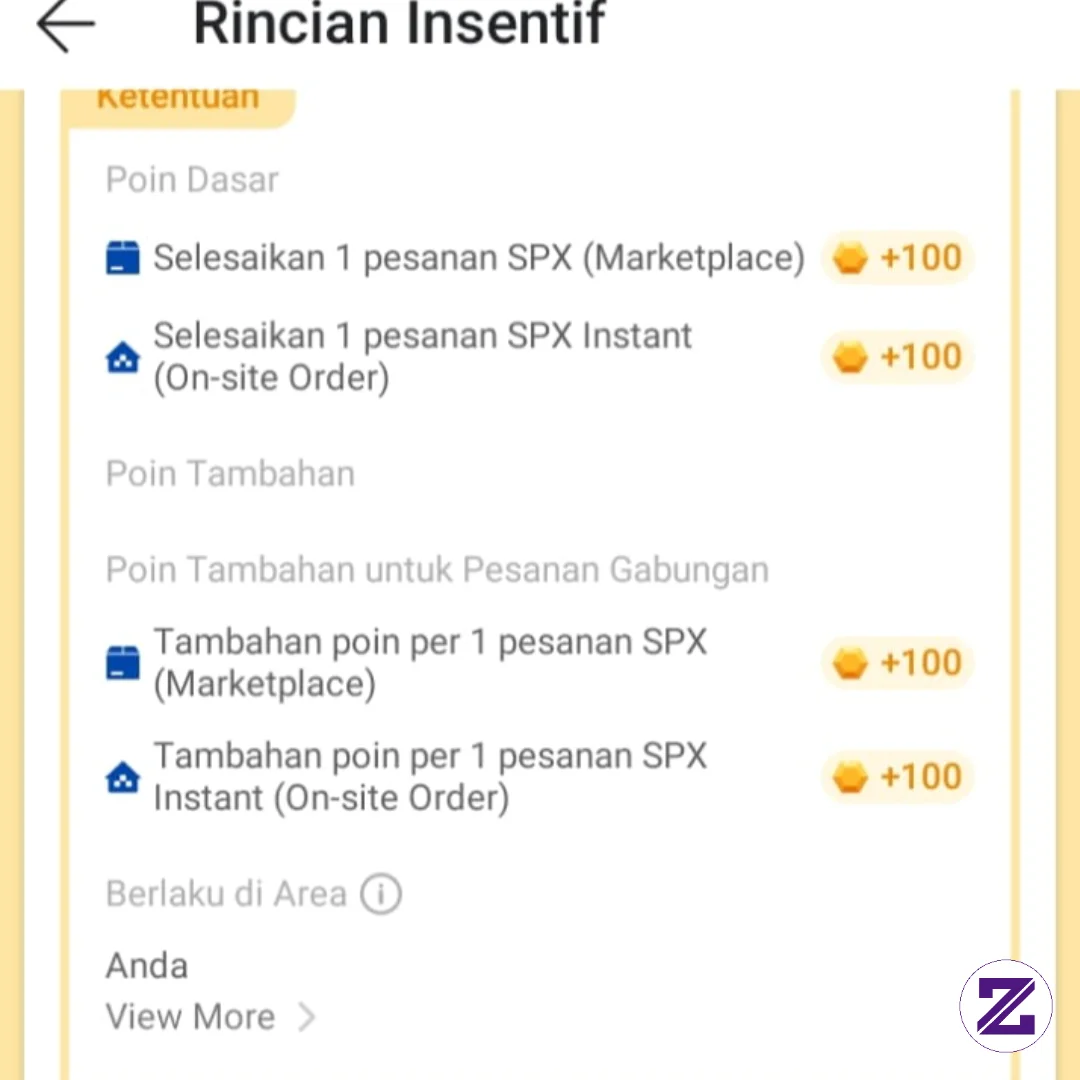Viewport: 1080px width, 1080px height.
Task: Tap the purple Z logo floating button
Action: (1006, 1006)
